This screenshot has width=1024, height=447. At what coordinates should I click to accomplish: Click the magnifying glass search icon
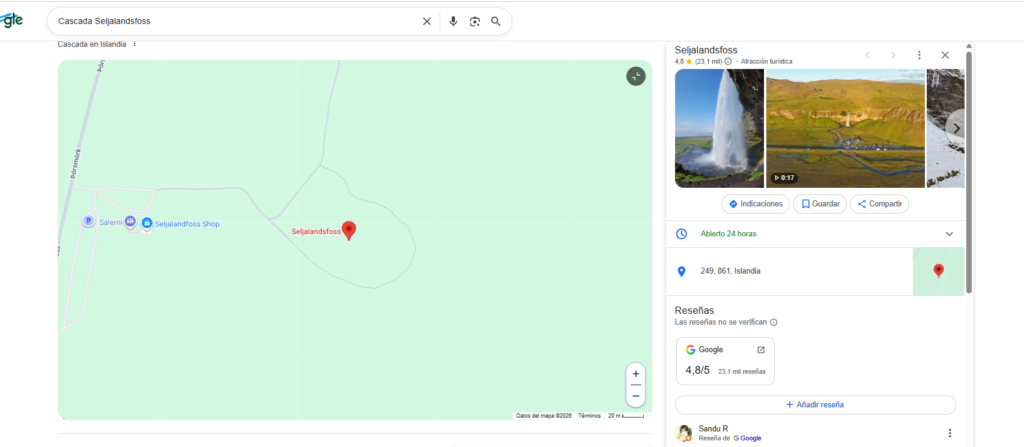tap(496, 21)
